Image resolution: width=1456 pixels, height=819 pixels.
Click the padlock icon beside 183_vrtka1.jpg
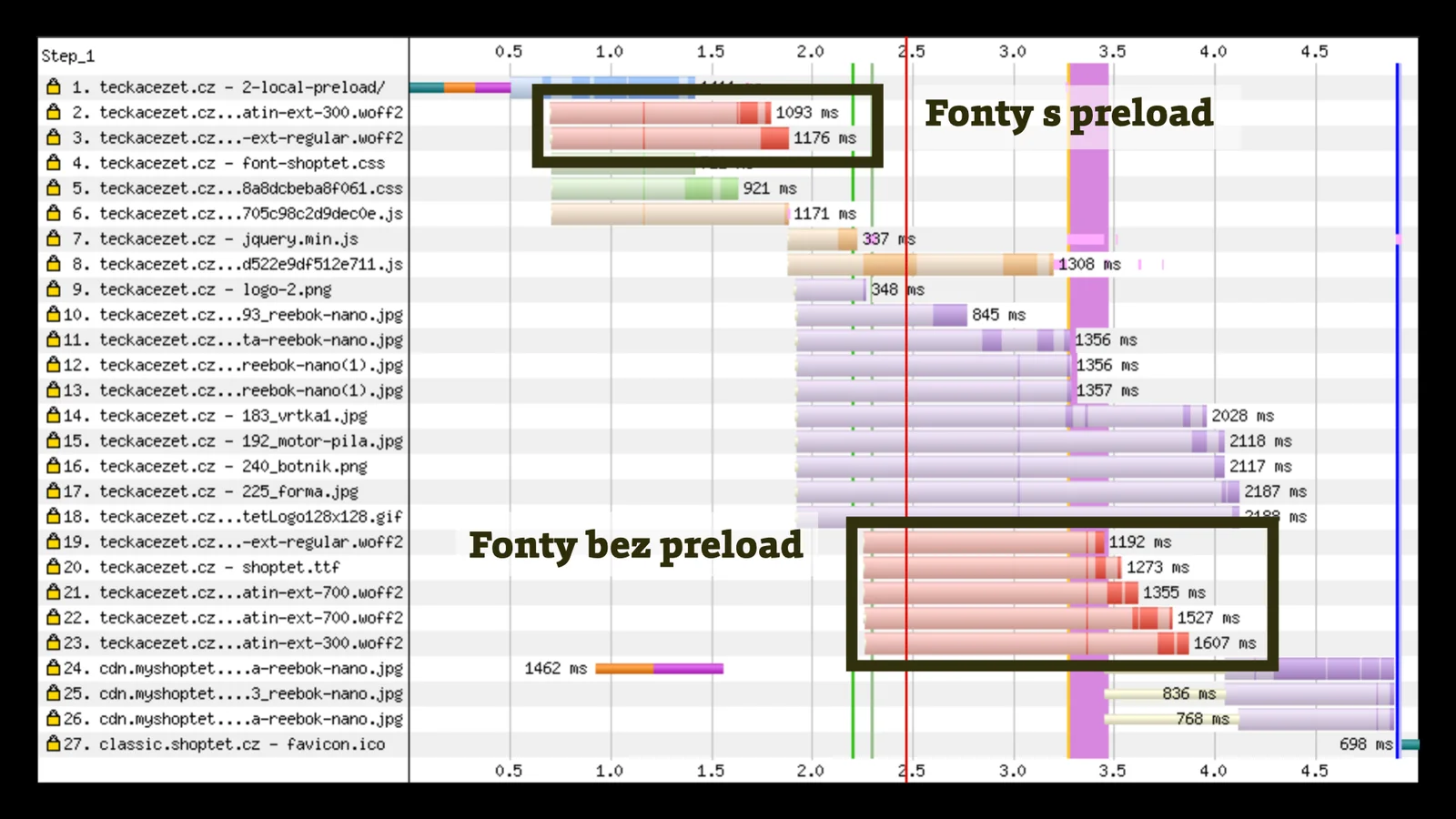(53, 415)
